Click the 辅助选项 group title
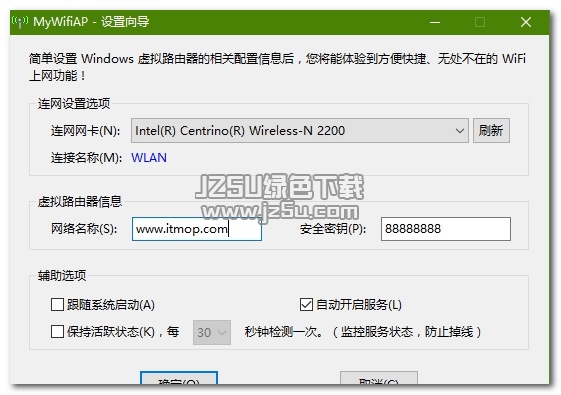This screenshot has width=561, height=395. [62, 275]
